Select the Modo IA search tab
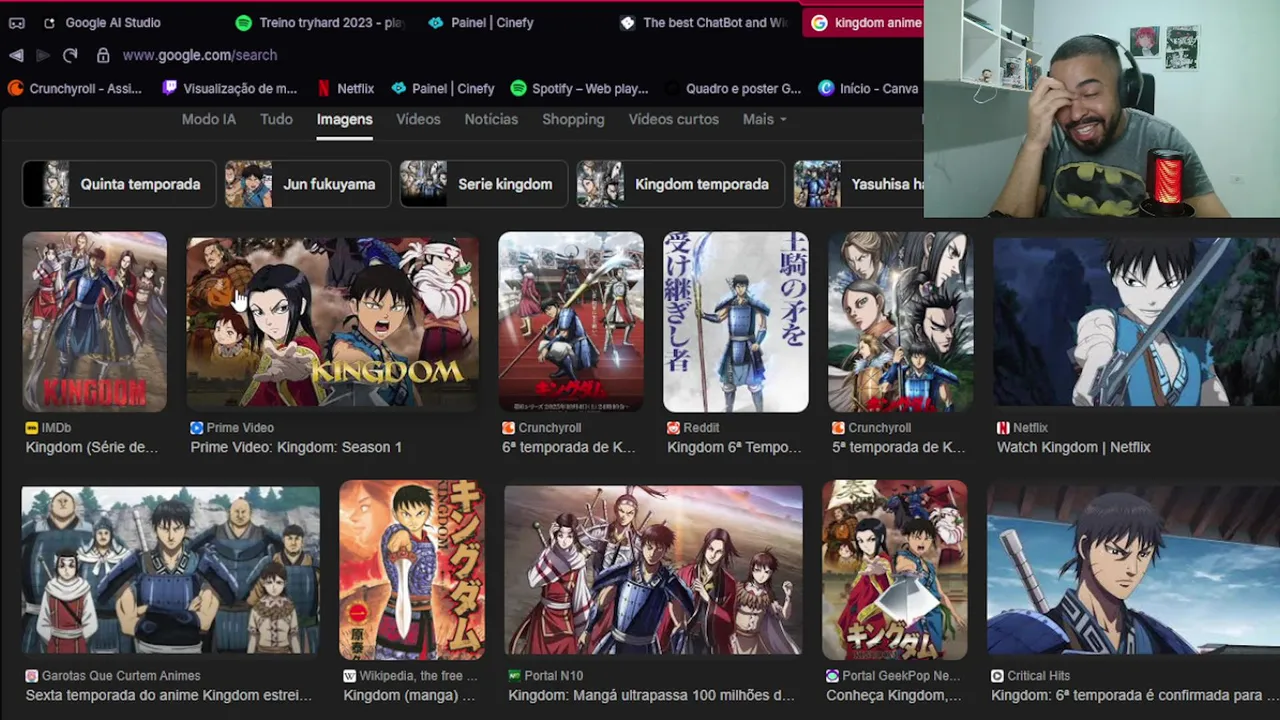The image size is (1280, 720). pos(209,119)
